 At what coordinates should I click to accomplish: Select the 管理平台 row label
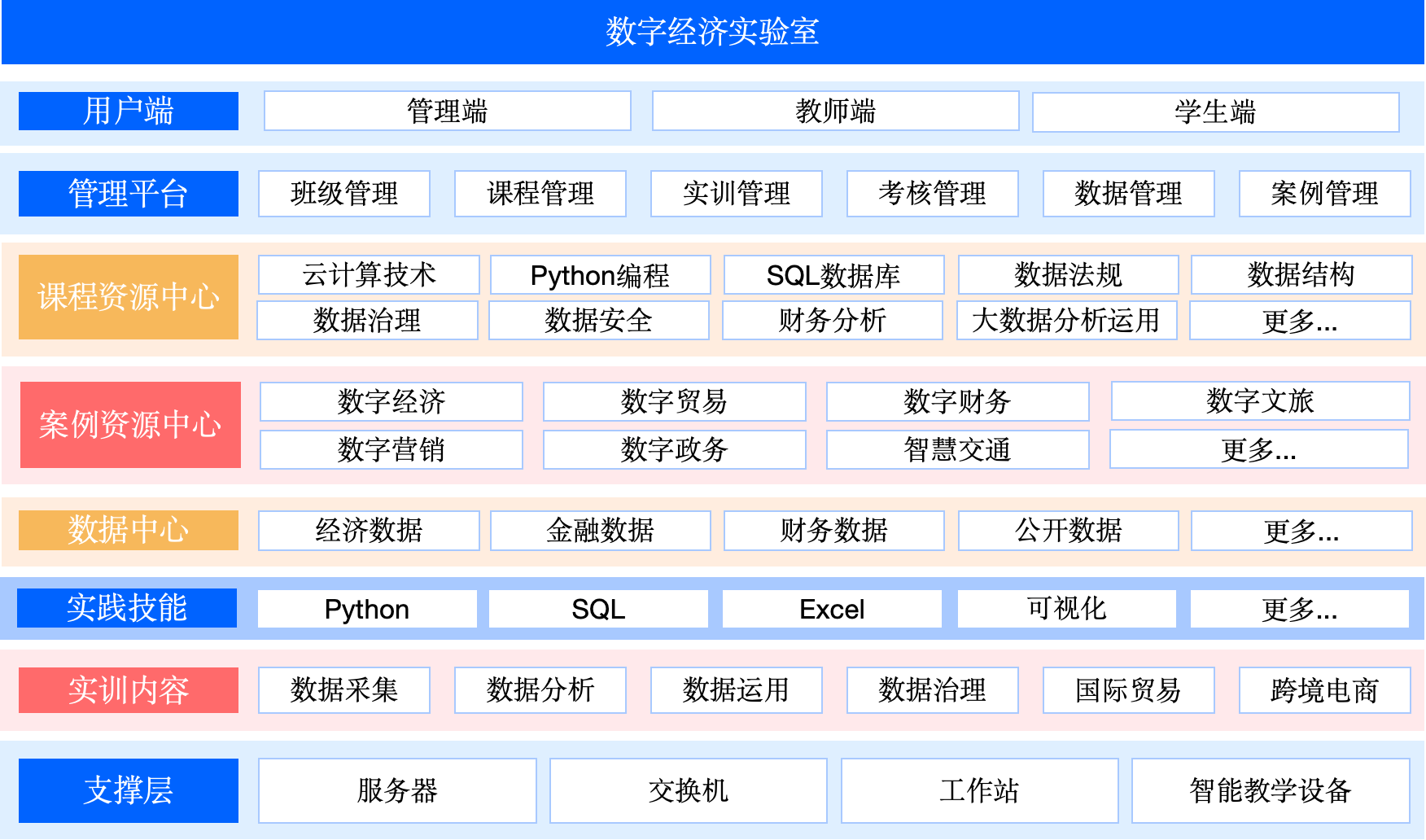click(129, 194)
